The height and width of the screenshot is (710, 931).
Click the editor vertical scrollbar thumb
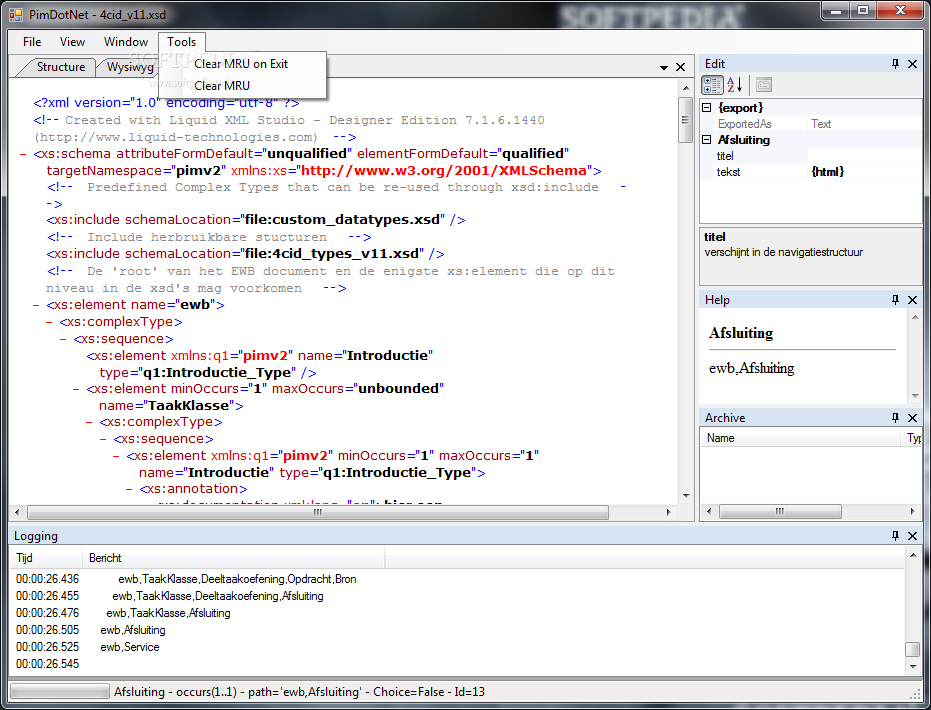(x=685, y=120)
